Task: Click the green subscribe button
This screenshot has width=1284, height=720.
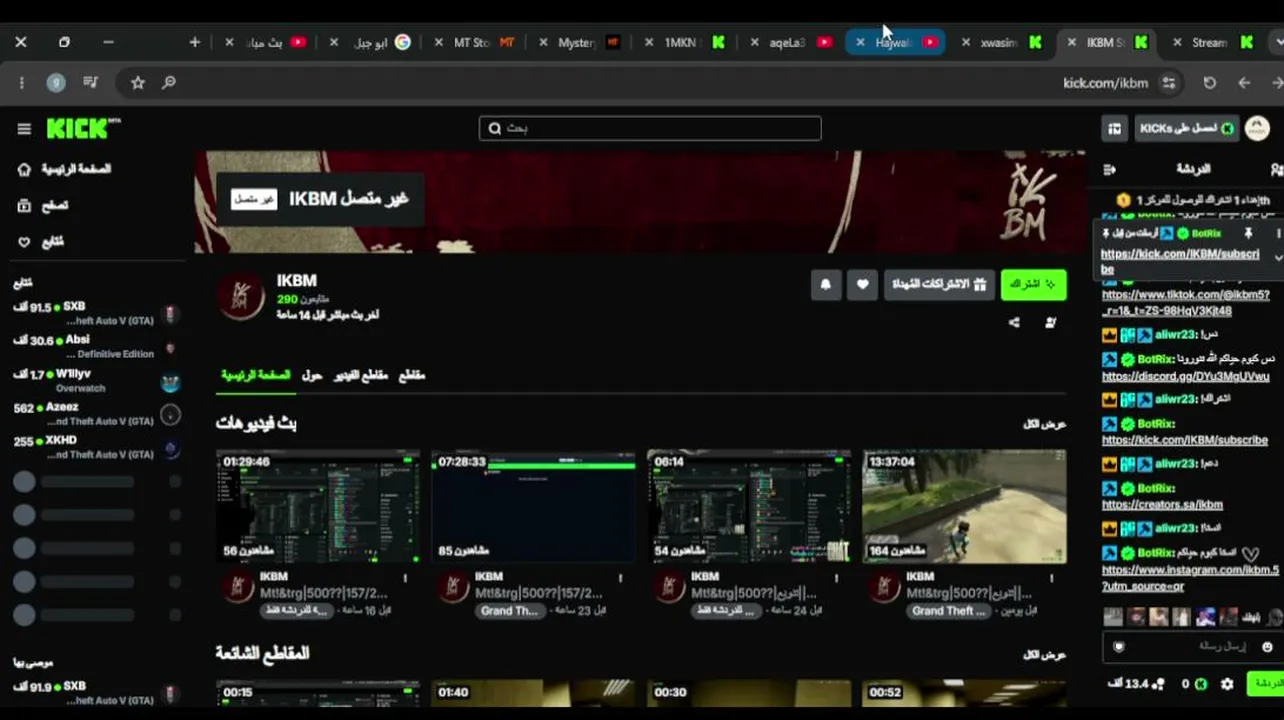Action: tap(1034, 285)
